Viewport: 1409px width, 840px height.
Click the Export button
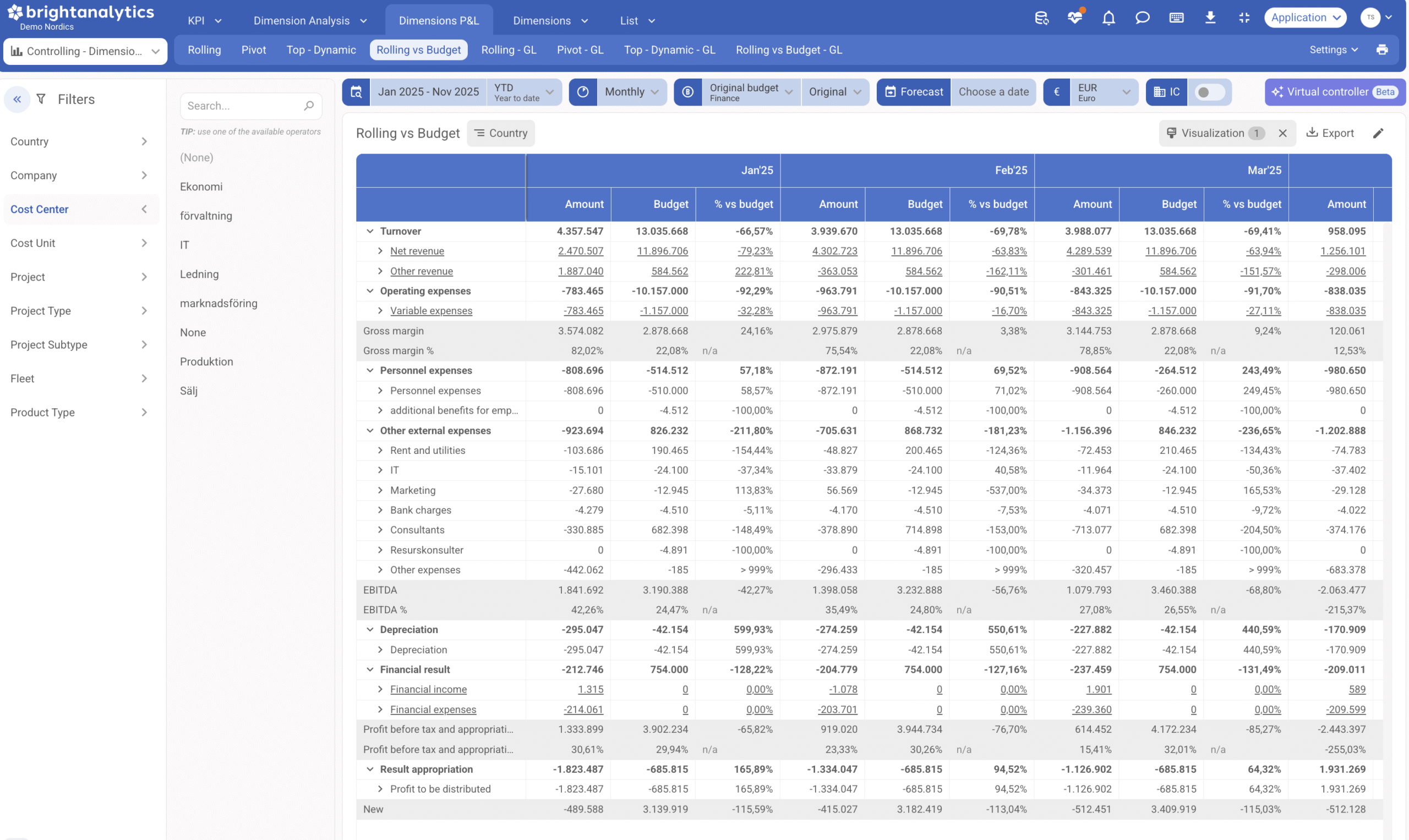click(1330, 133)
